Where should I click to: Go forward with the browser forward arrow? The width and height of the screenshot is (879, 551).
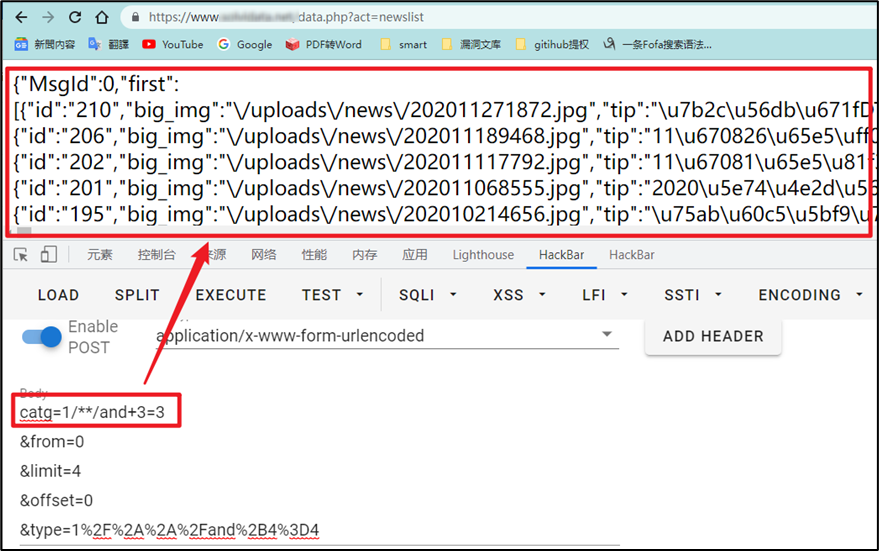click(x=48, y=17)
